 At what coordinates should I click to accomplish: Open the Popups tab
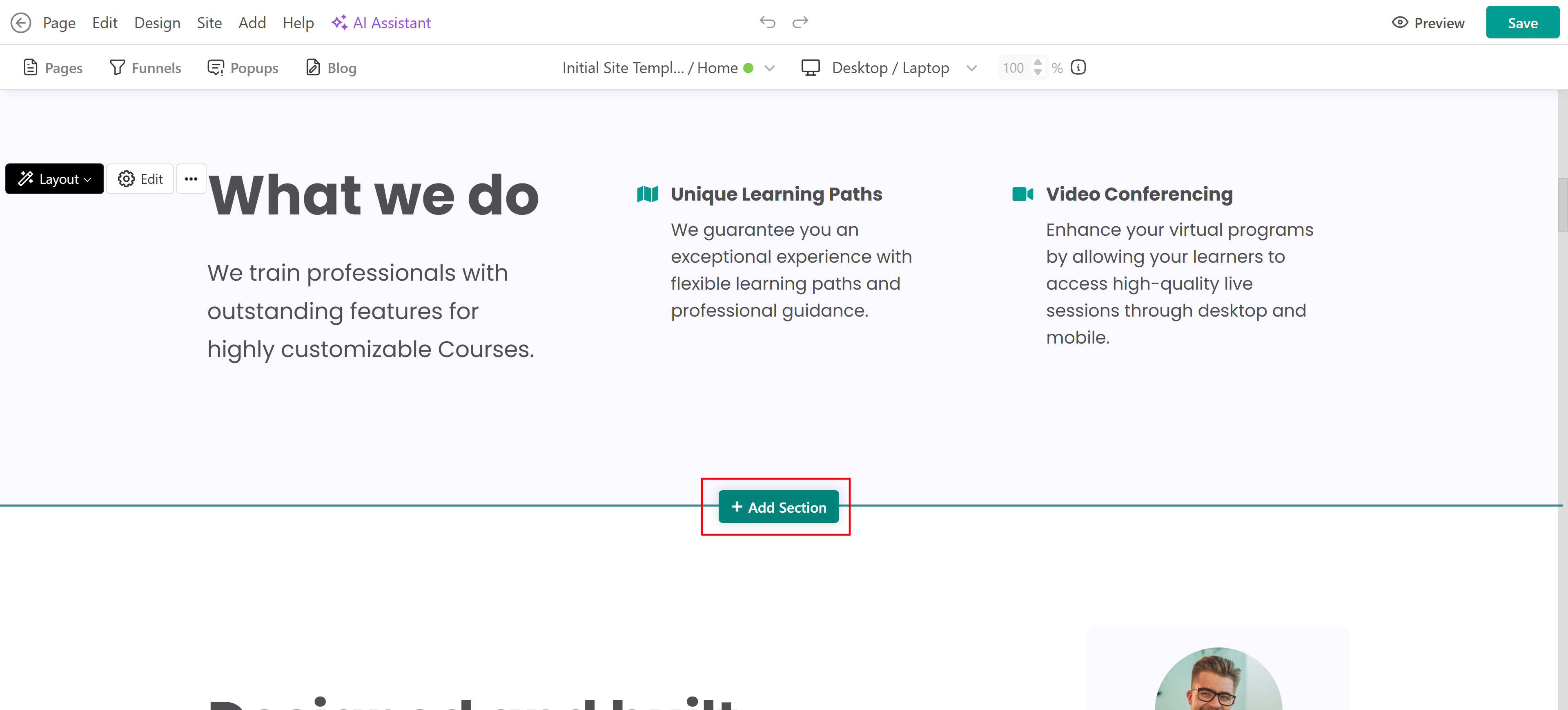click(243, 67)
